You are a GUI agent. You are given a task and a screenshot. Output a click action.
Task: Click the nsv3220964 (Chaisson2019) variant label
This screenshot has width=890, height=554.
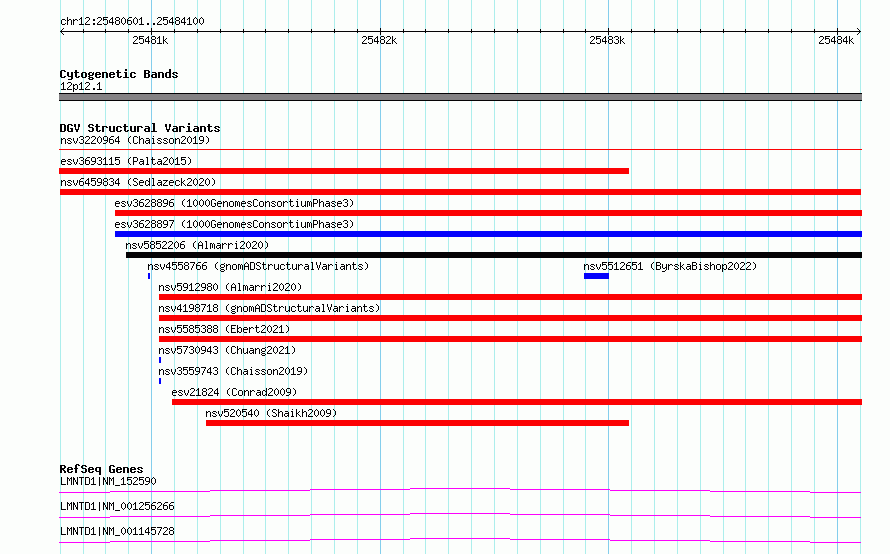[135, 140]
